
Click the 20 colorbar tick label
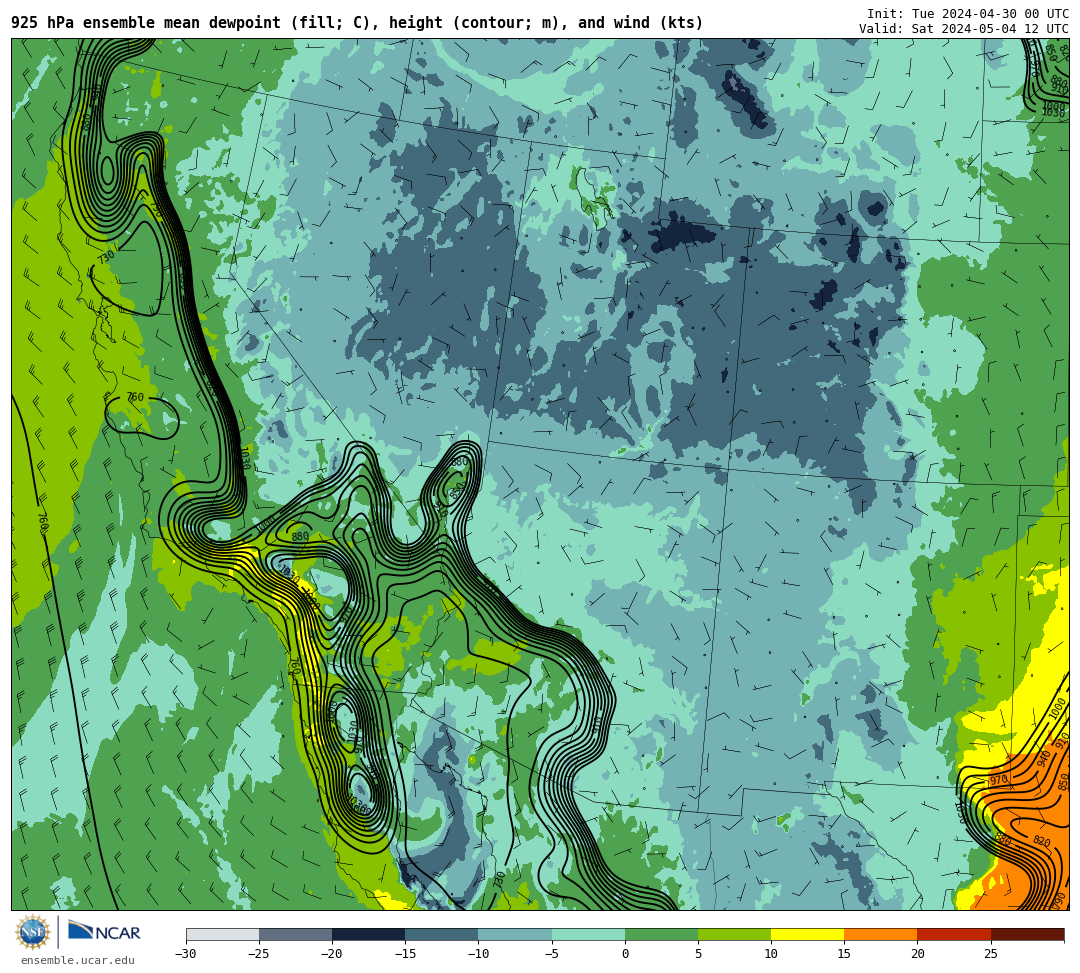click(917, 954)
